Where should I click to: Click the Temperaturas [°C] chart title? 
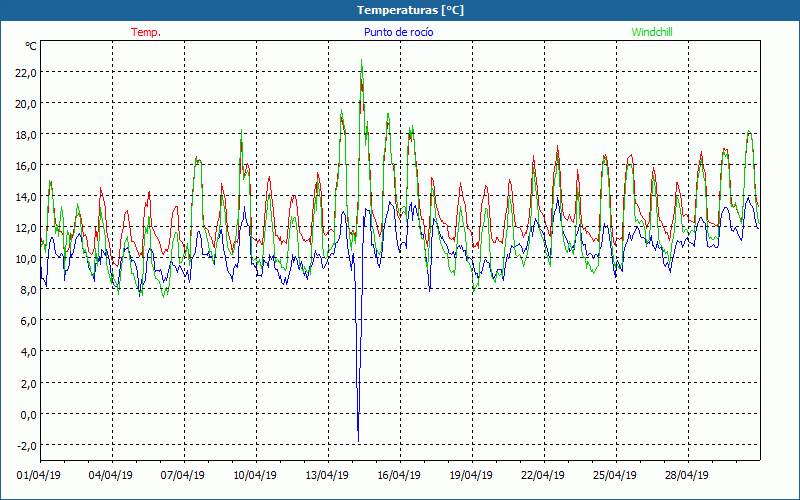410,10
